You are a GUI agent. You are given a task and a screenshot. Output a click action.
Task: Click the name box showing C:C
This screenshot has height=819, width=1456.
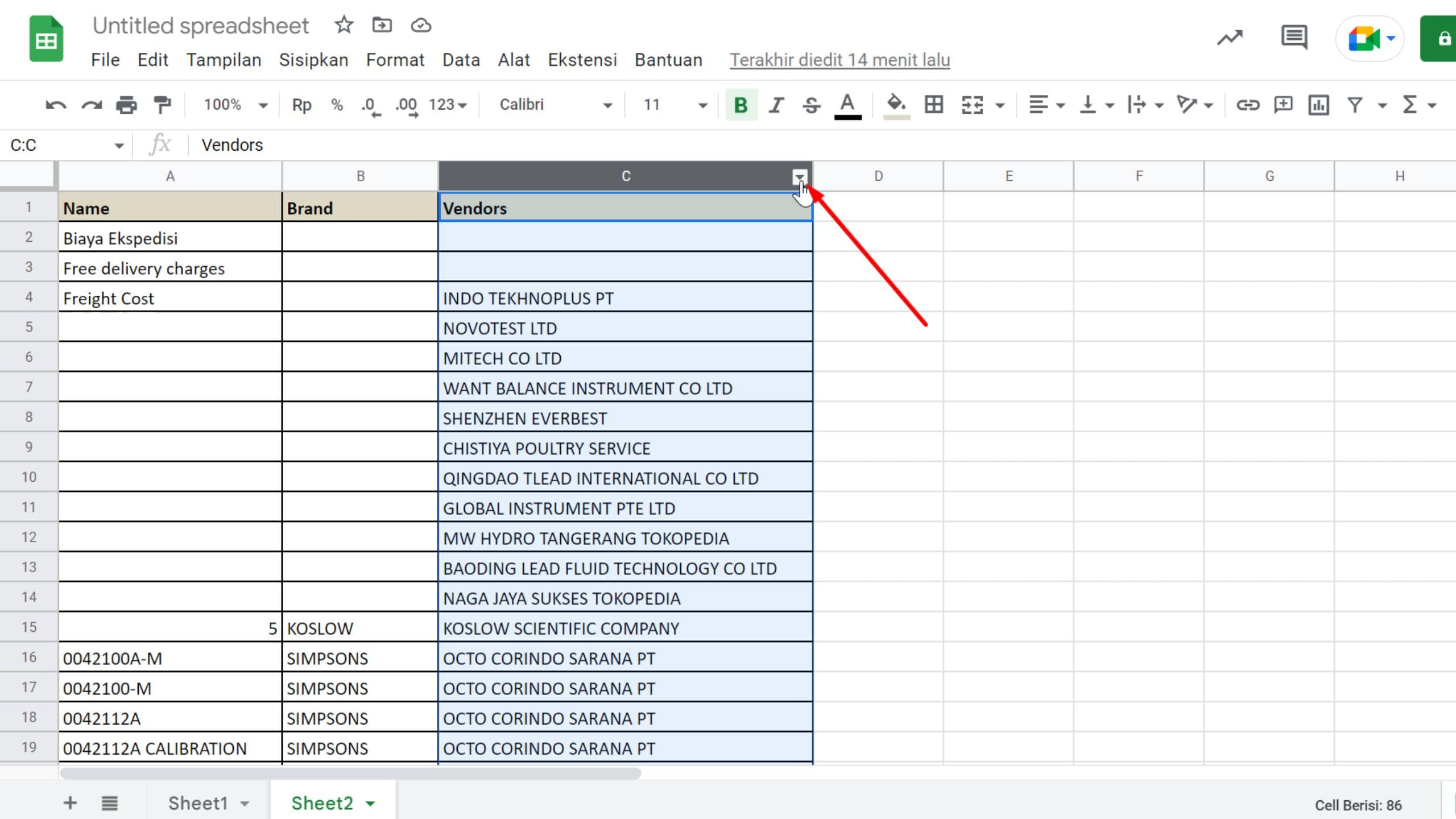[x=66, y=145]
